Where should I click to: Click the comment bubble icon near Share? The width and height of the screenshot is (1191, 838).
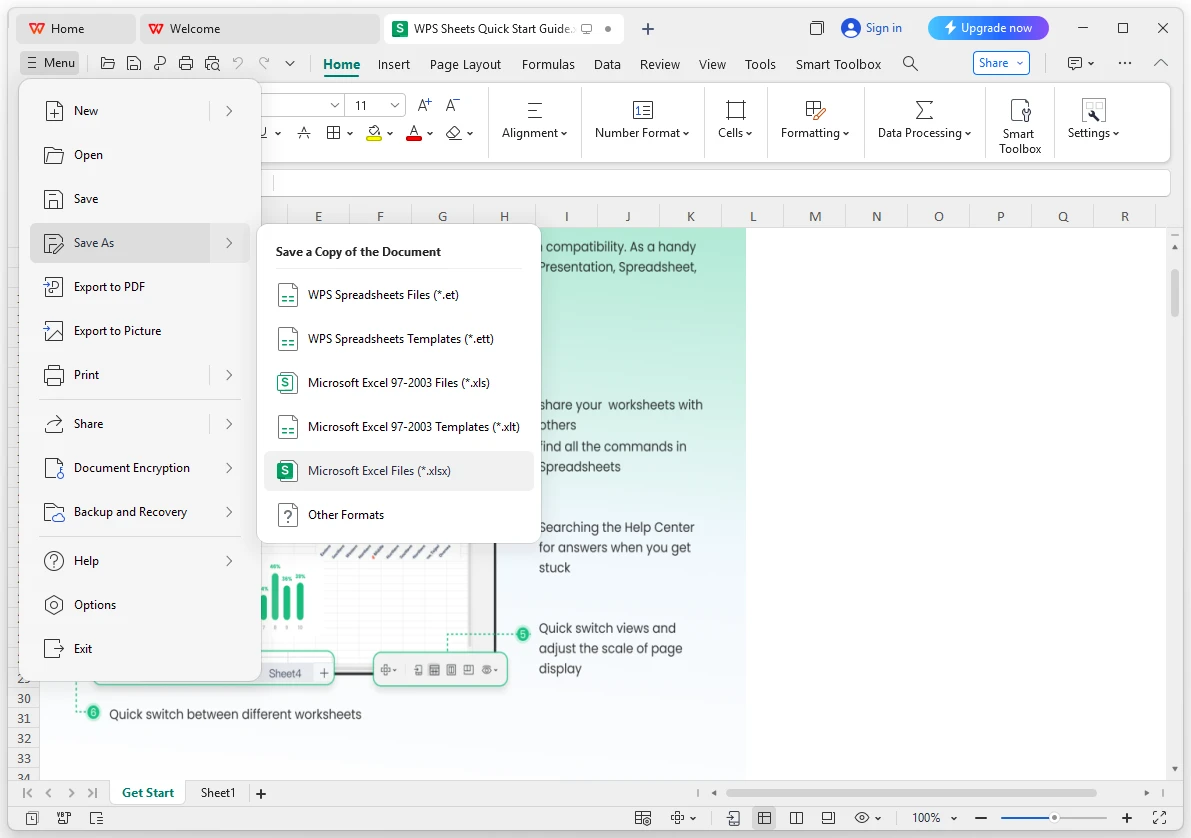[1075, 63]
